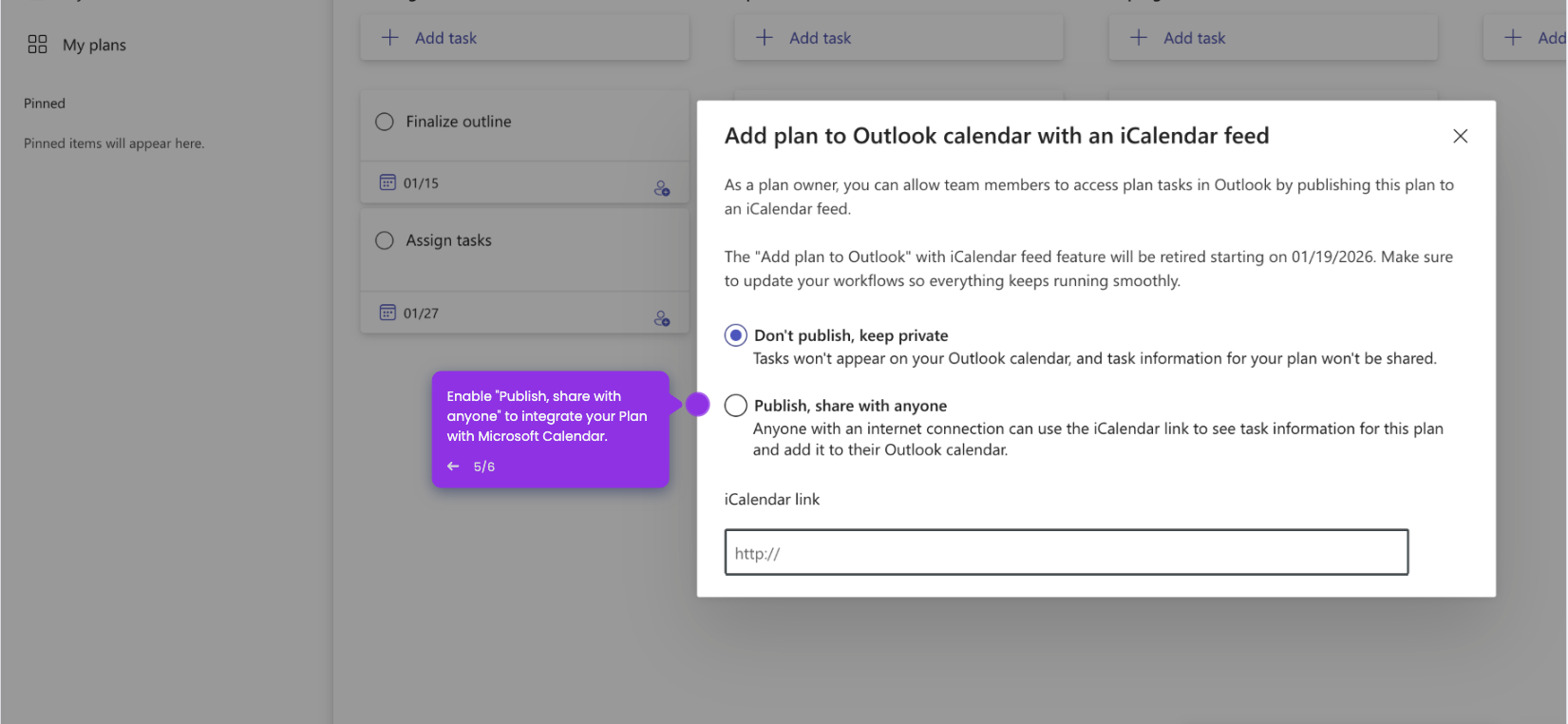Click the plus icon in second column Add task
This screenshot has width=1568, height=724.
pyautogui.click(x=763, y=37)
